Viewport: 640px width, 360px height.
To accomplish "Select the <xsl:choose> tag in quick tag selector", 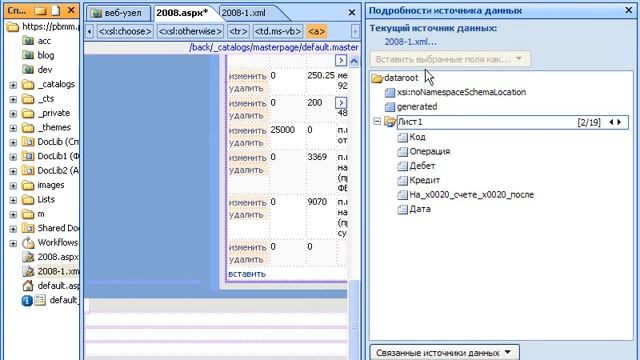I will tap(125, 31).
